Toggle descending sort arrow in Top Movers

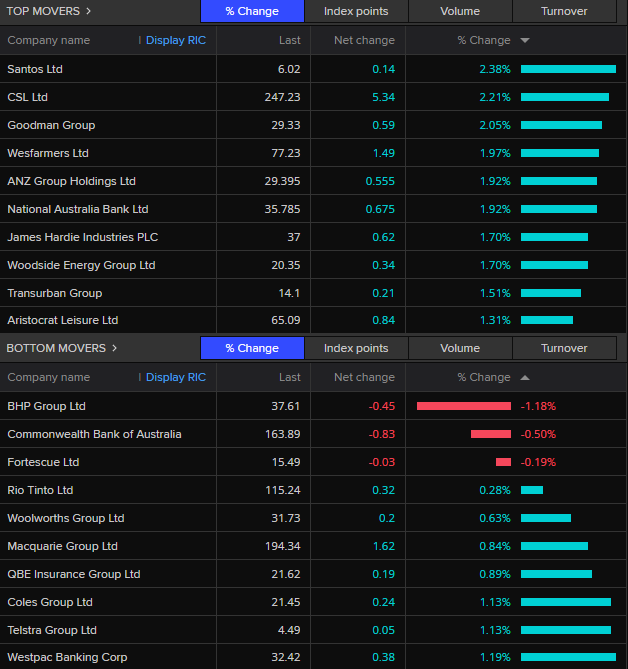(525, 41)
